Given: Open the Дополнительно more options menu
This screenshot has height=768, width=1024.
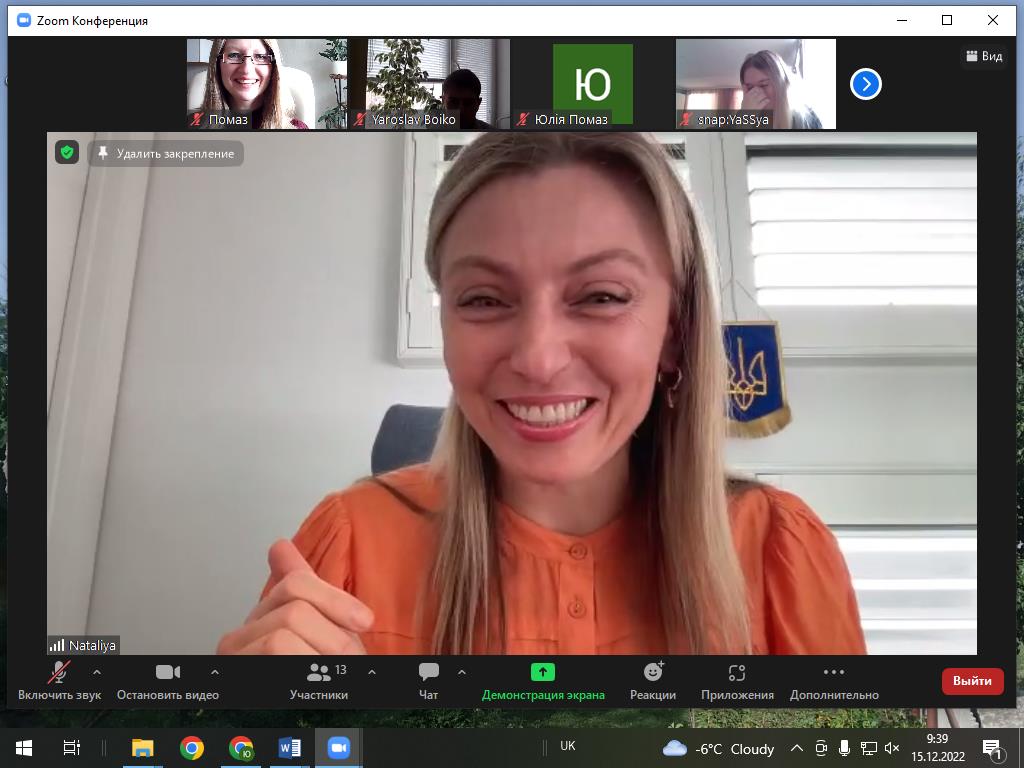Looking at the screenshot, I should tap(834, 681).
